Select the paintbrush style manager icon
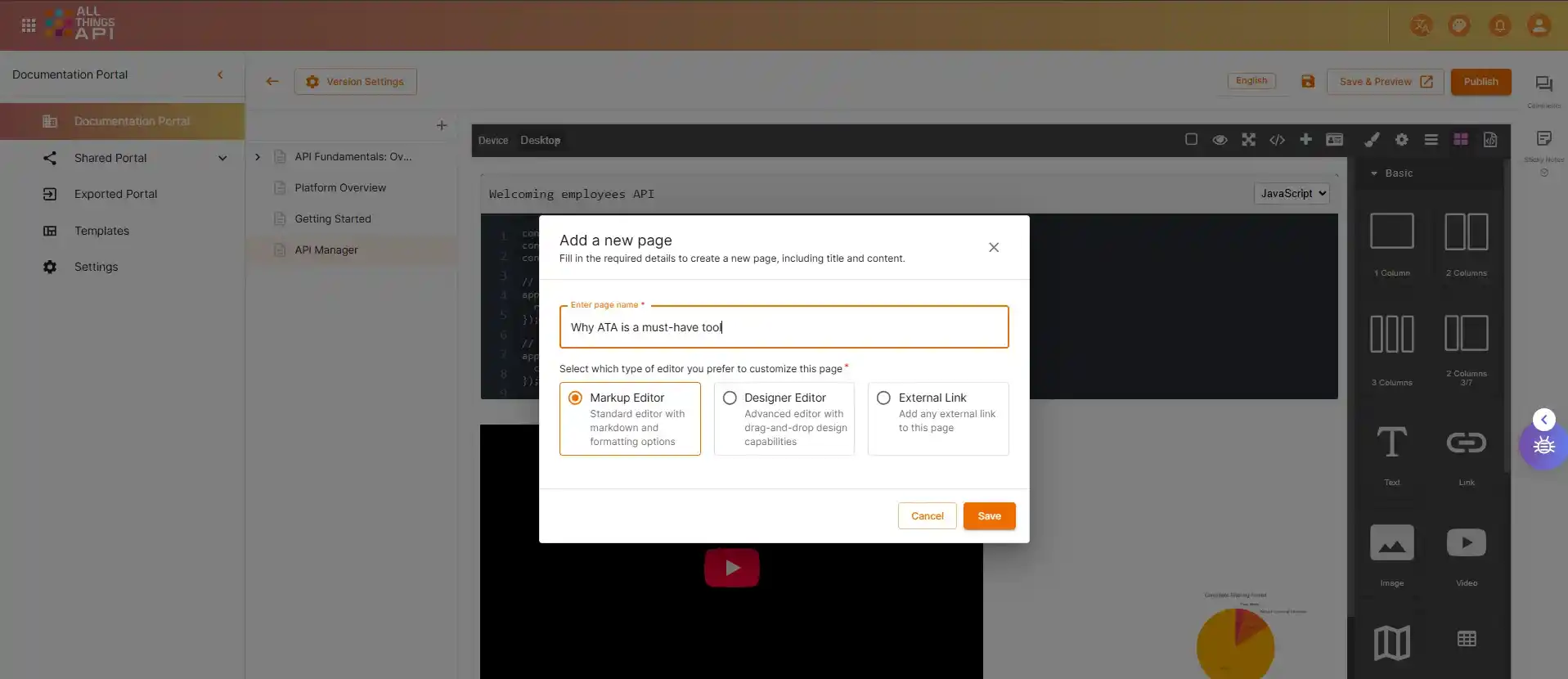The height and width of the screenshot is (679, 1568). coord(1372,140)
